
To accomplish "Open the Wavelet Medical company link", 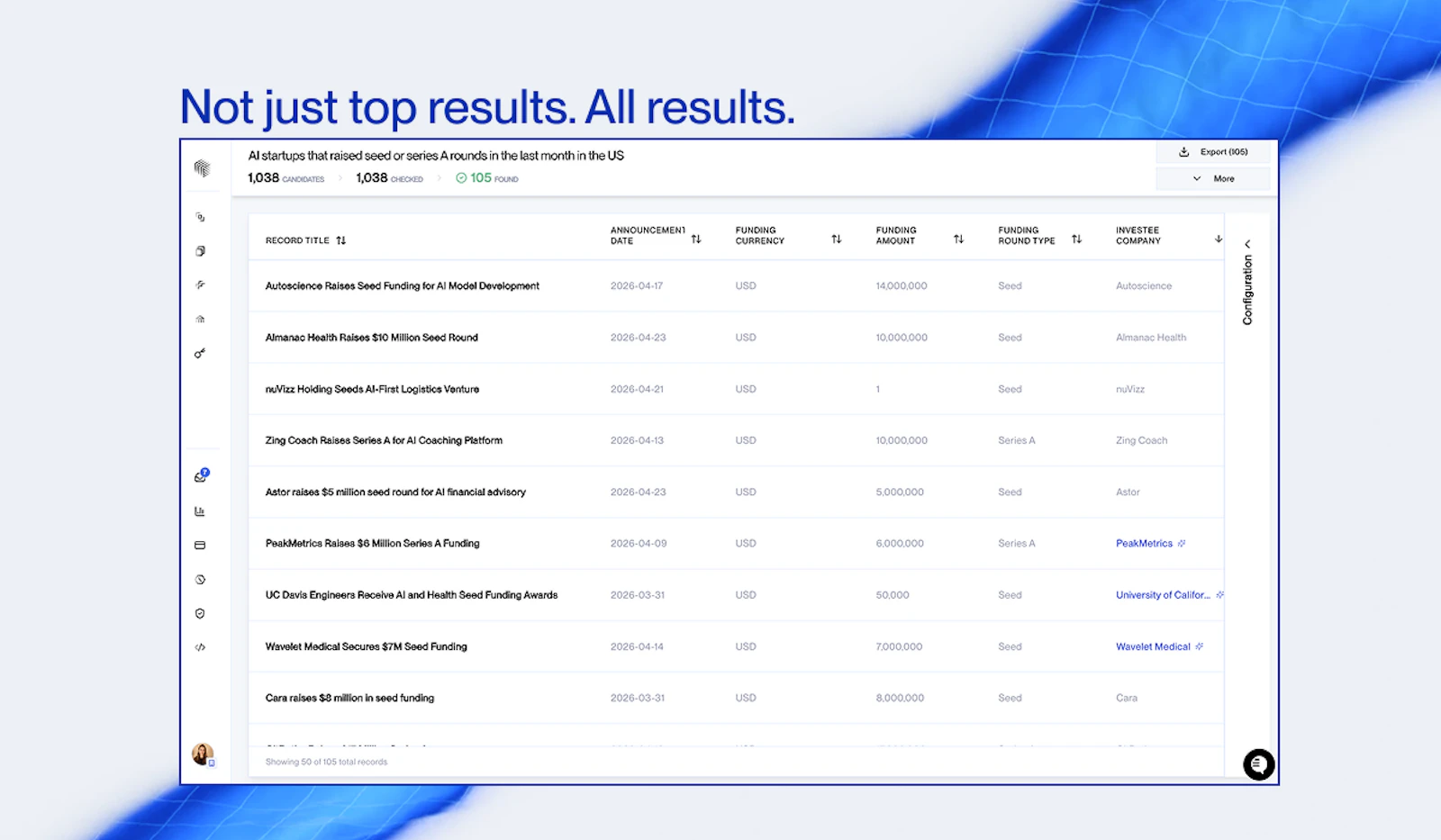I will pyautogui.click(x=1153, y=646).
